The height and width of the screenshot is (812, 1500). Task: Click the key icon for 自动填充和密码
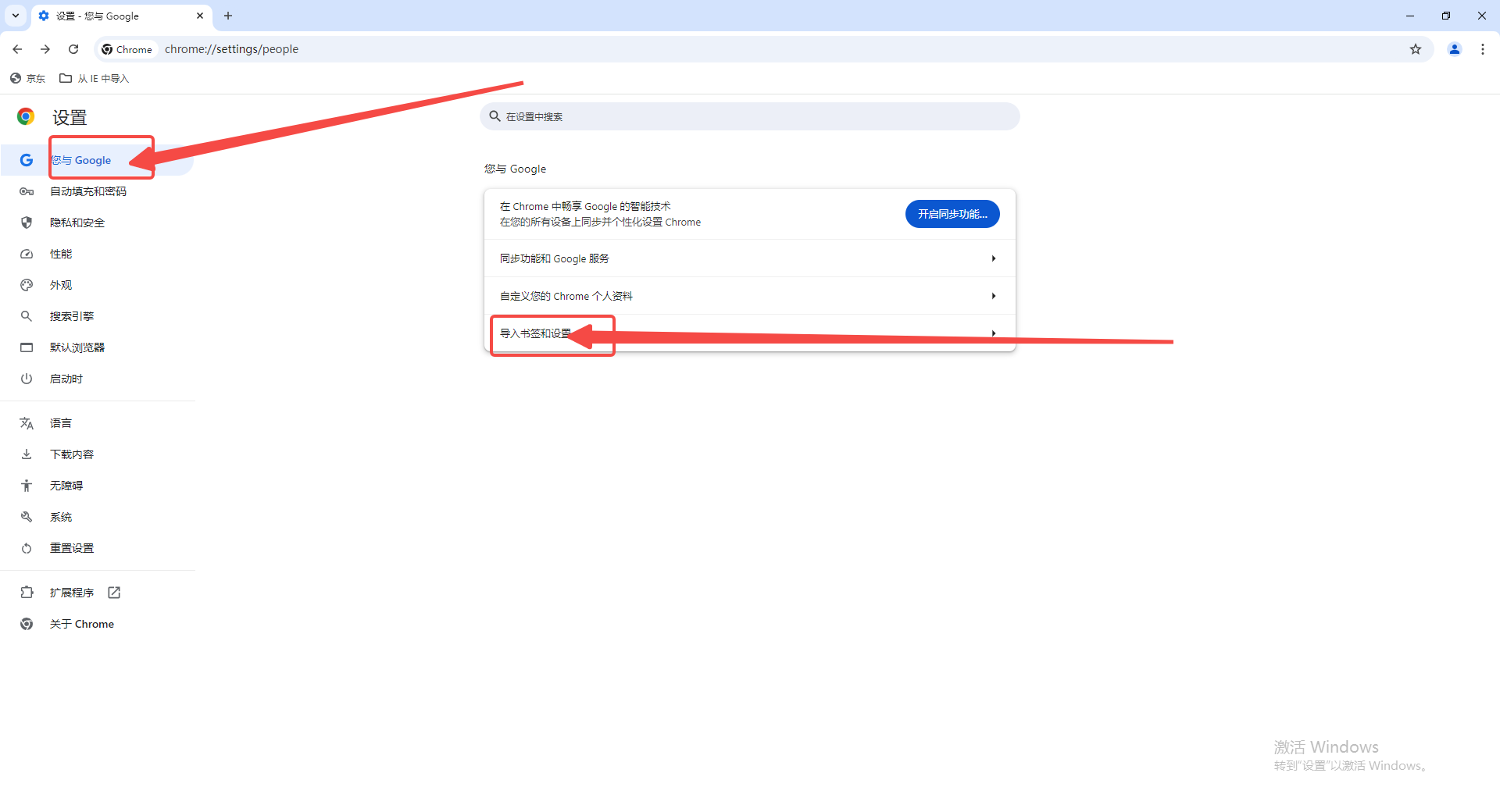pyautogui.click(x=27, y=191)
